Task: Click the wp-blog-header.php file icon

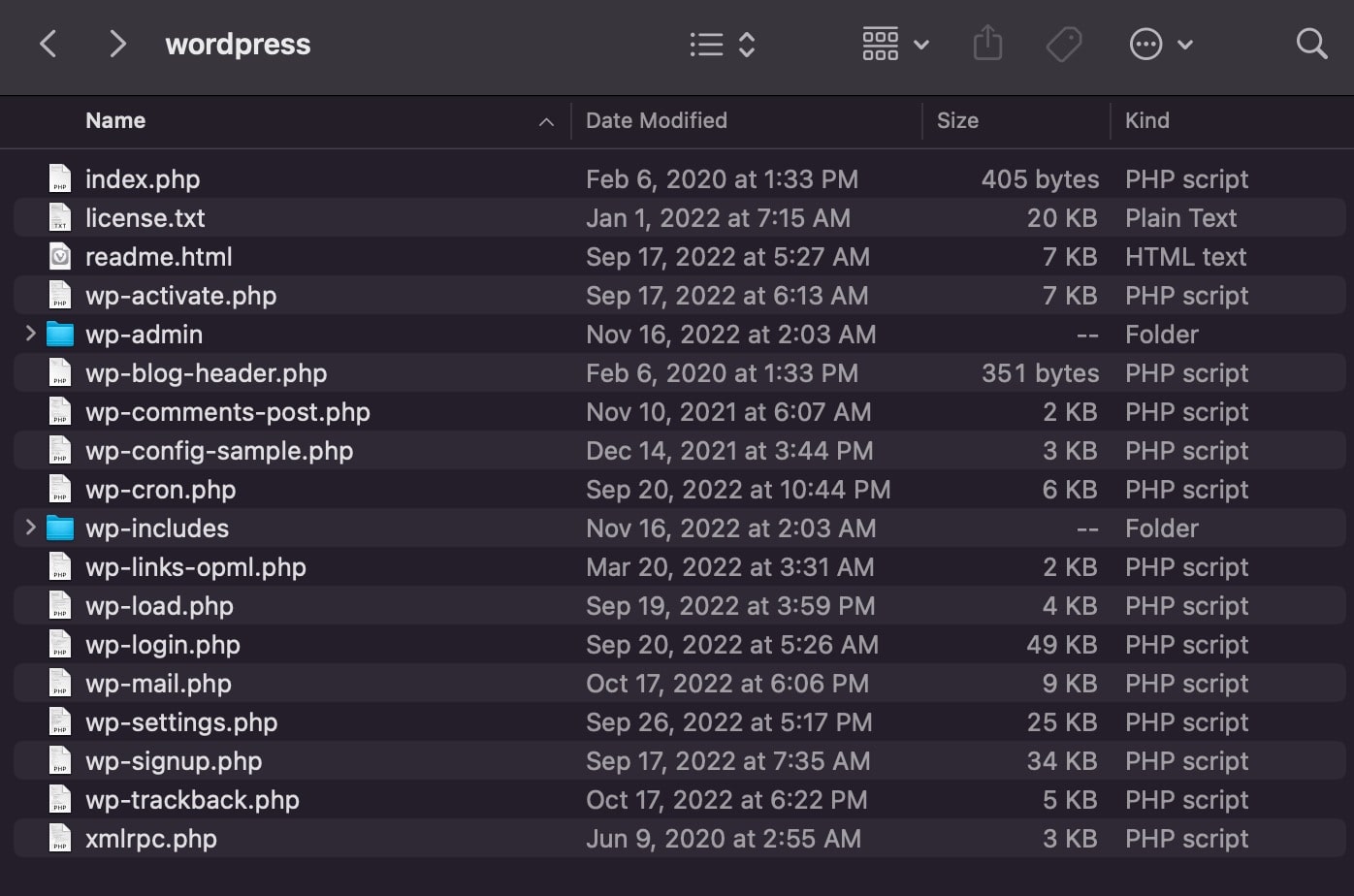Action: tap(60, 372)
